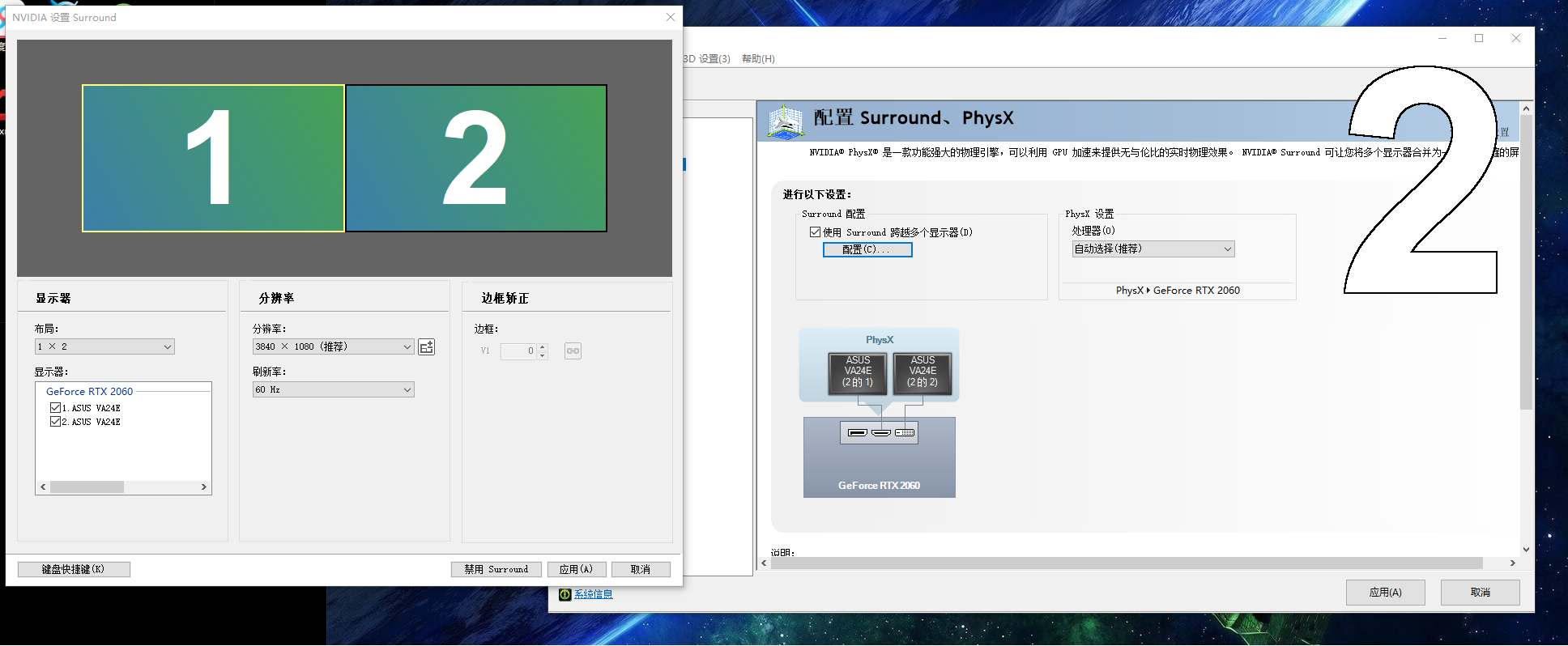Decrease the V1 bezel value
1568x646 pixels.
pyautogui.click(x=543, y=355)
